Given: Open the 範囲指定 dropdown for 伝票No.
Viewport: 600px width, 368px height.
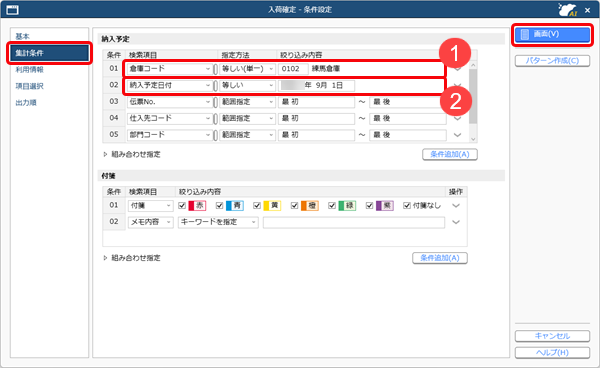Looking at the screenshot, I should click(247, 102).
